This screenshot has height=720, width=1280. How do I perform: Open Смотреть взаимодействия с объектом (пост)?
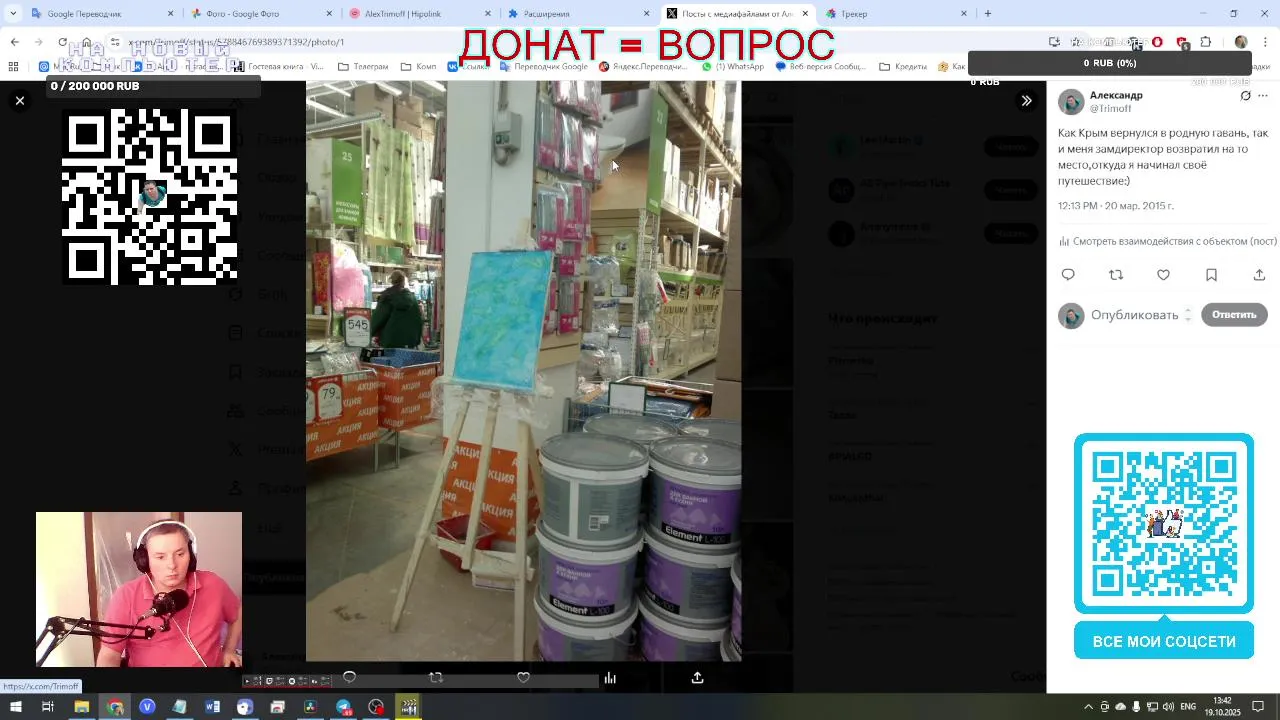1168,241
